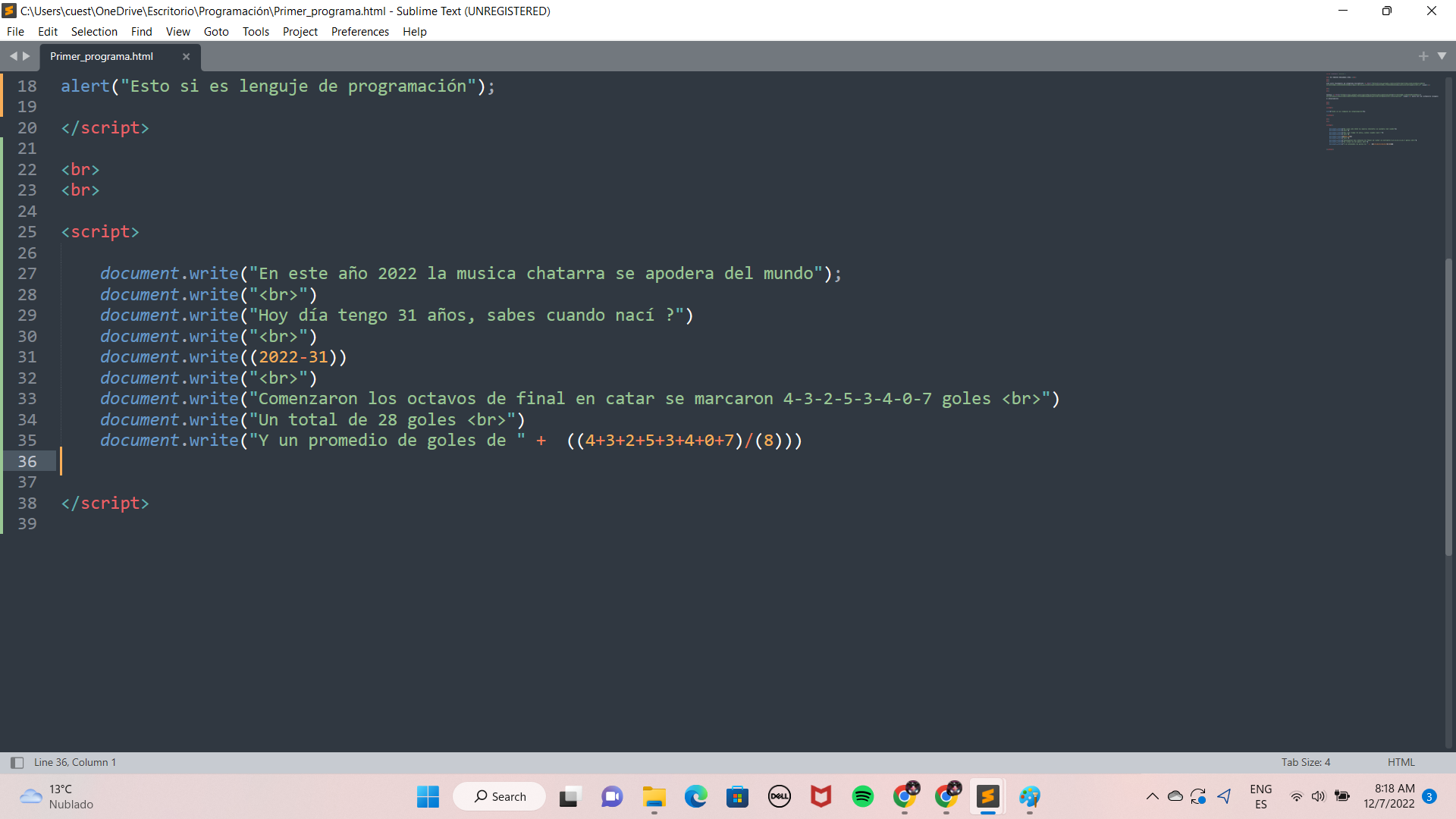Expand the tab list dropdown arrow

pyautogui.click(x=1442, y=56)
